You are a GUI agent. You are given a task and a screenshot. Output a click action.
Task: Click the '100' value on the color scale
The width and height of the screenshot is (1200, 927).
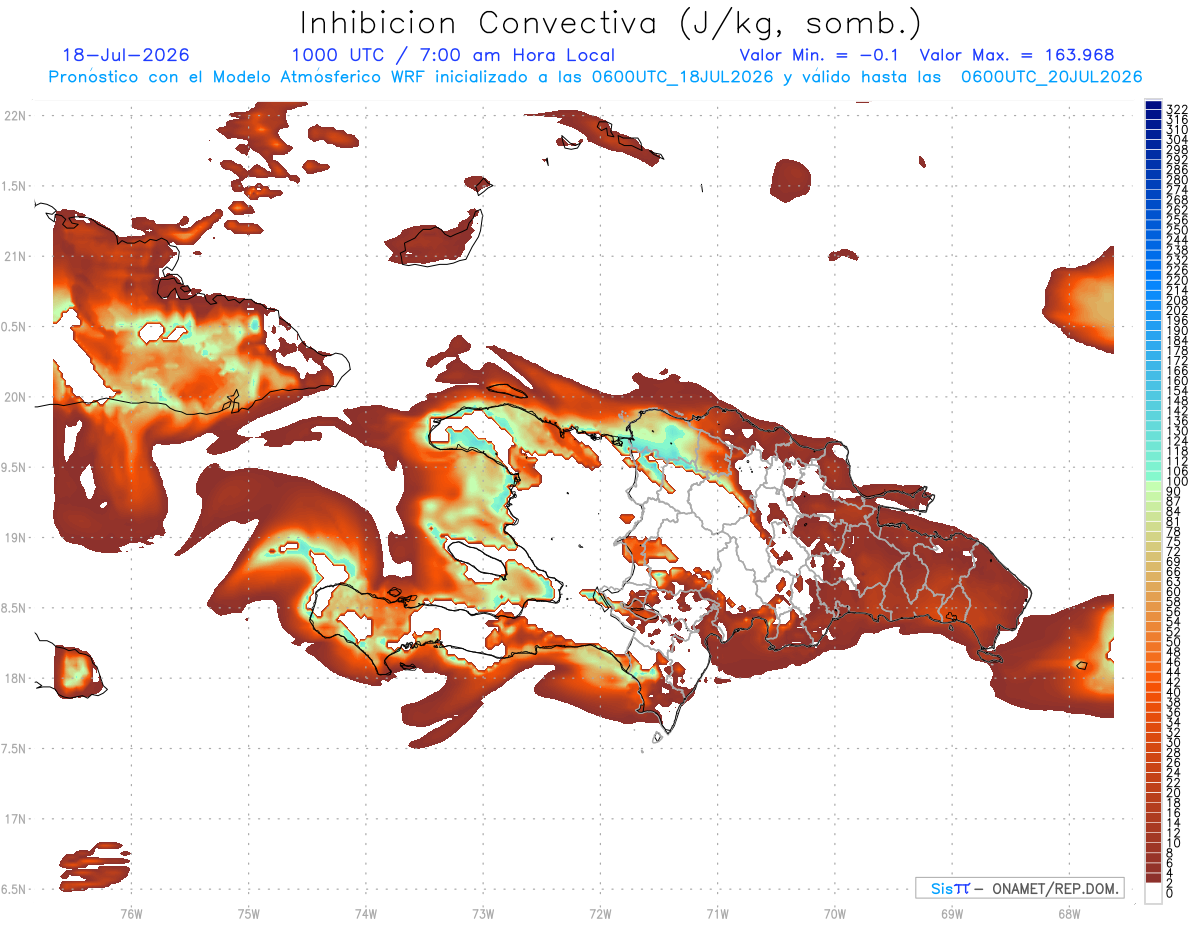coord(1176,481)
